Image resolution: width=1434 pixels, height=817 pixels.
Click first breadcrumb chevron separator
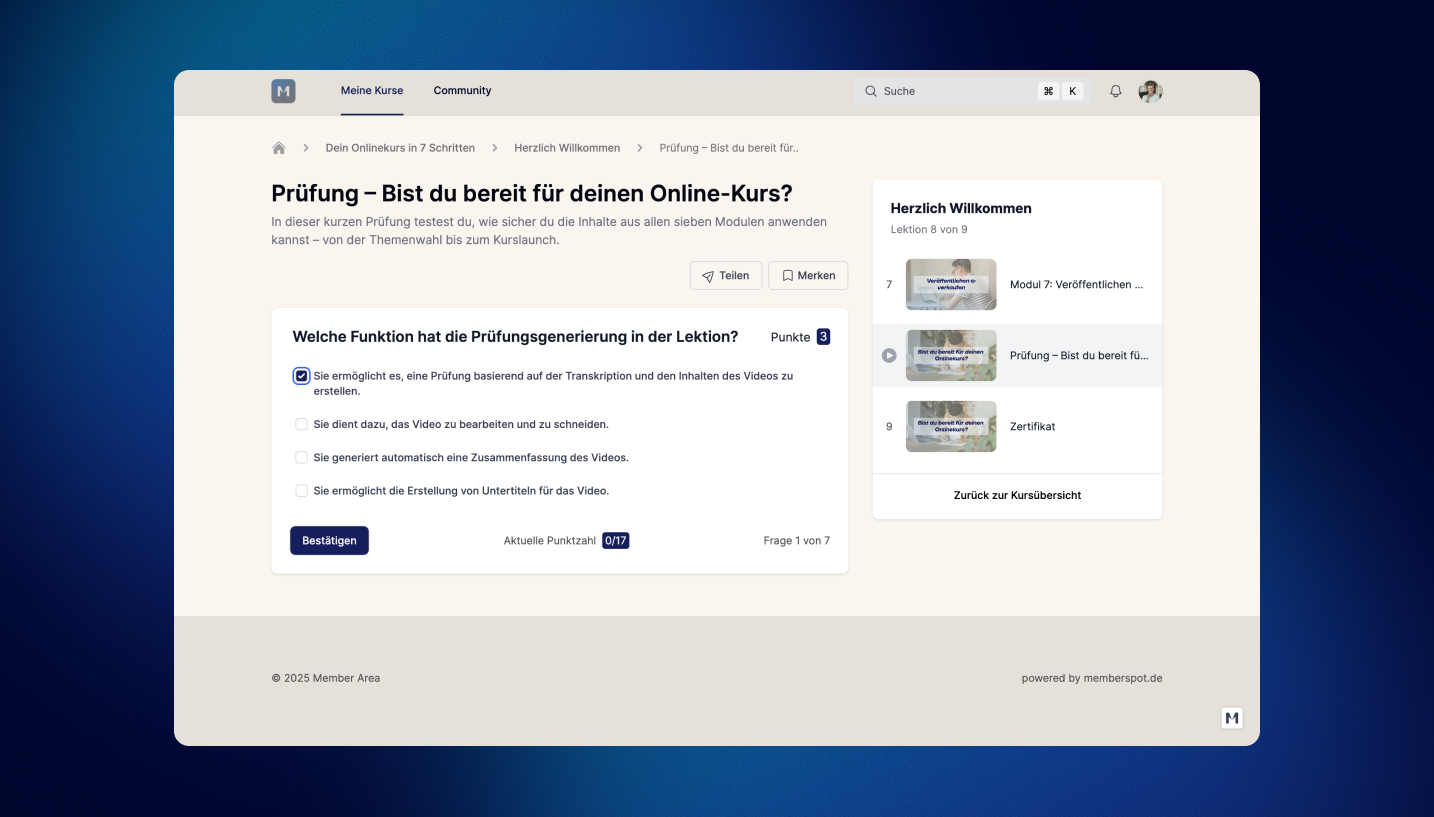point(306,148)
